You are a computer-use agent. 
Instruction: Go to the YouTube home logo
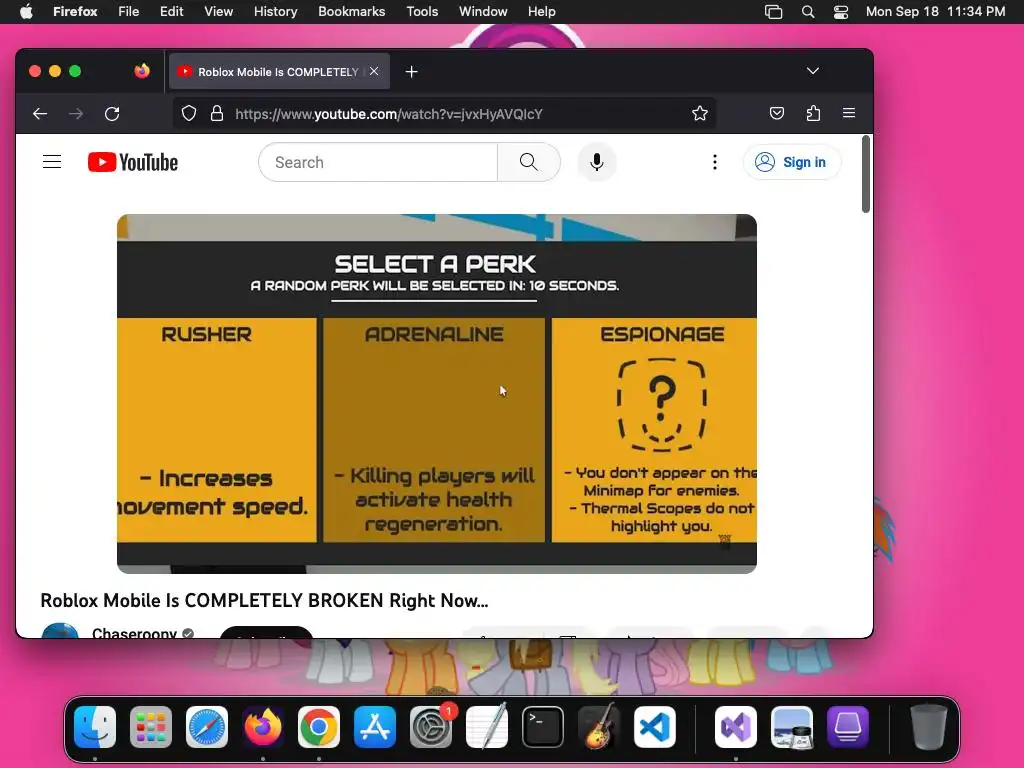[x=133, y=162]
